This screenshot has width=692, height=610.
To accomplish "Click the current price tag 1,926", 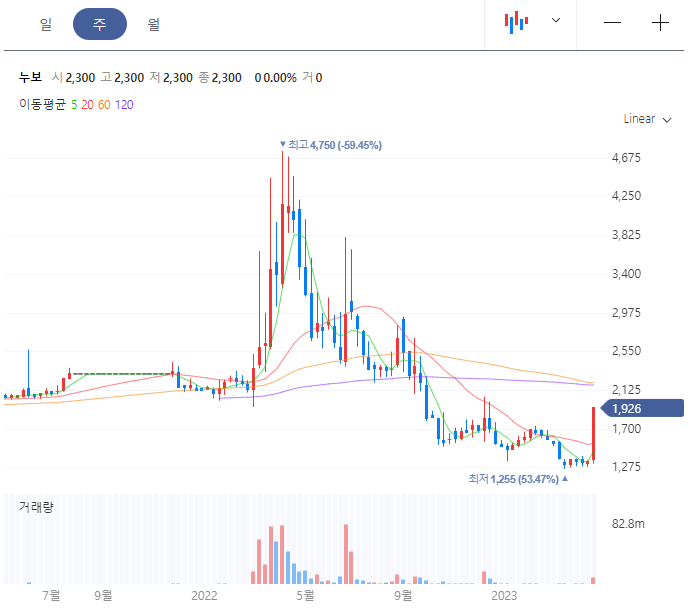I will tap(643, 408).
